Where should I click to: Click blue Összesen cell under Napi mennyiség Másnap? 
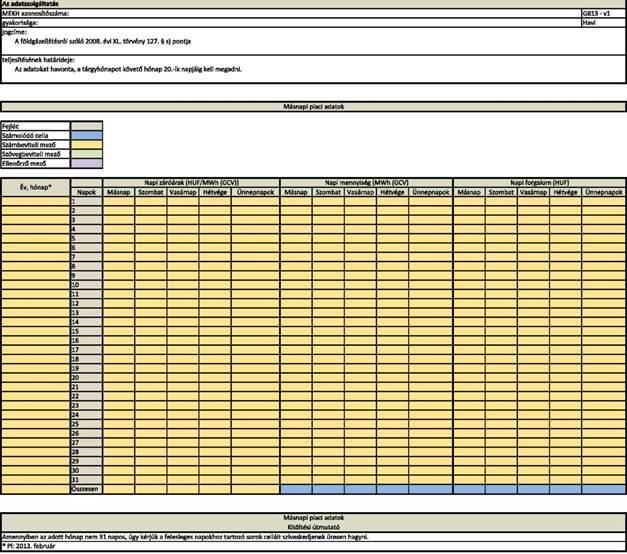(296, 489)
